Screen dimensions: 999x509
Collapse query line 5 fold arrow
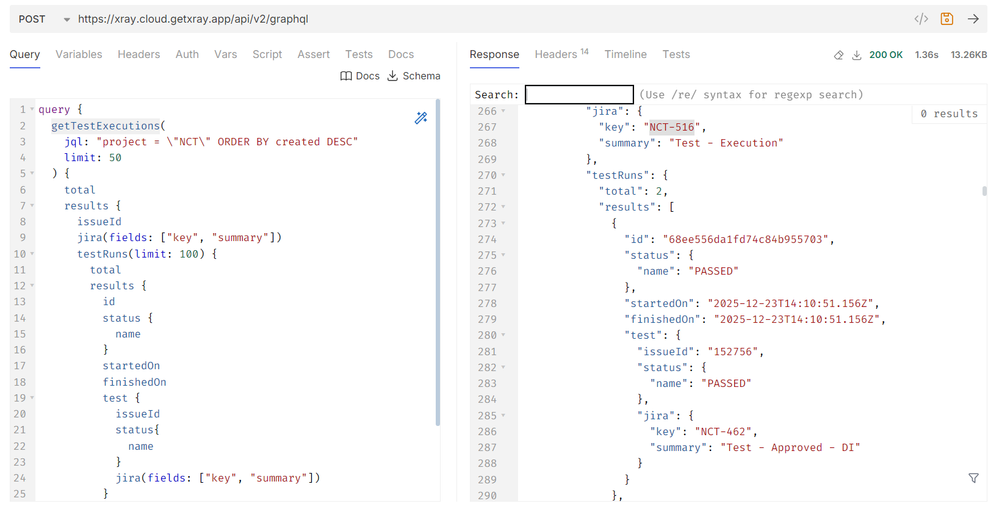point(32,173)
